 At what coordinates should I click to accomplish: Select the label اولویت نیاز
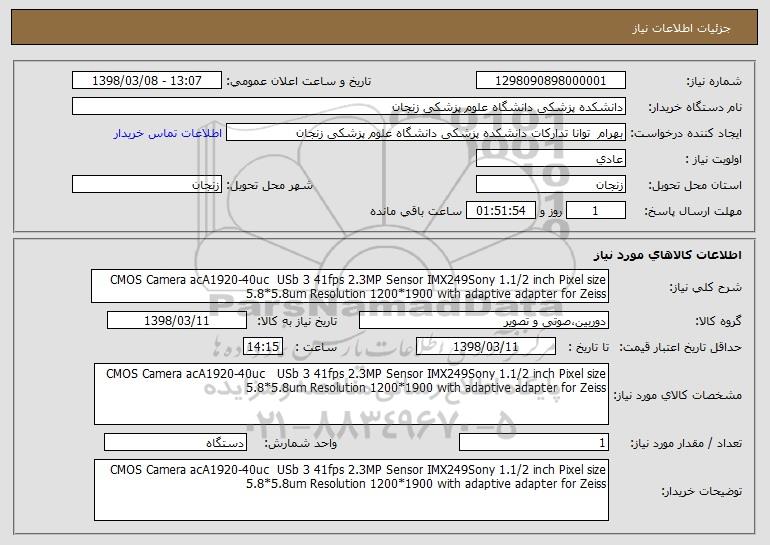click(714, 160)
